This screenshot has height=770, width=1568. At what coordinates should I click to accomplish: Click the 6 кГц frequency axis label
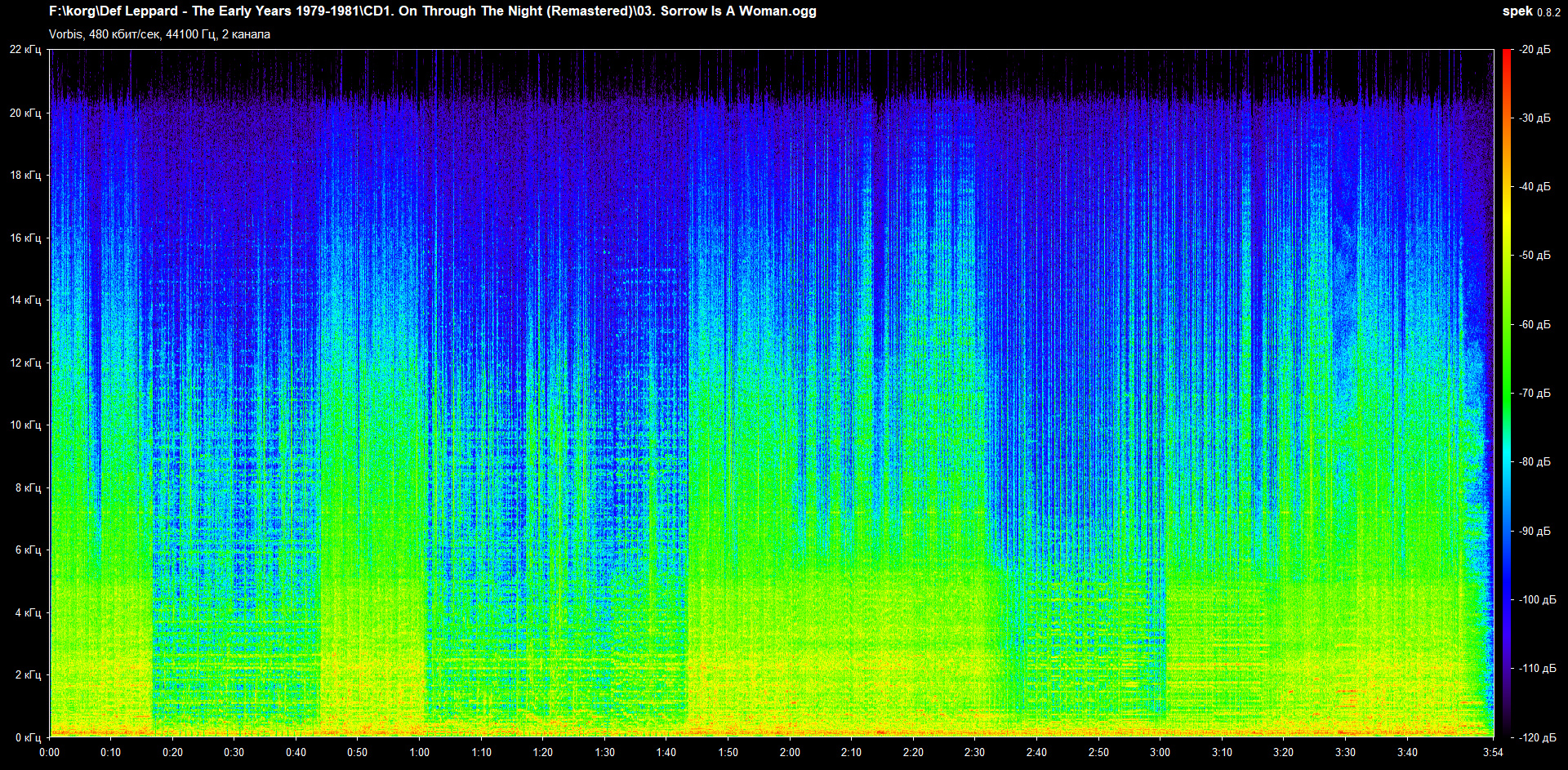[28, 550]
